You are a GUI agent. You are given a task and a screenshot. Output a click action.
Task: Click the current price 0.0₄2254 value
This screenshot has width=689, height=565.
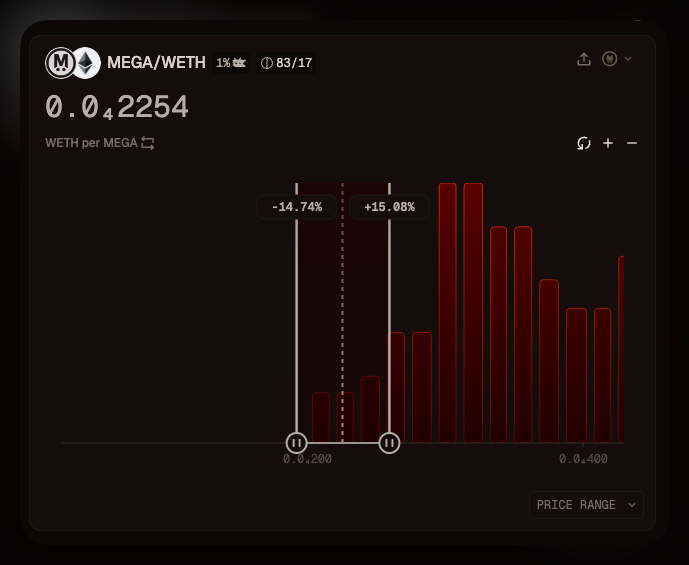pos(117,107)
